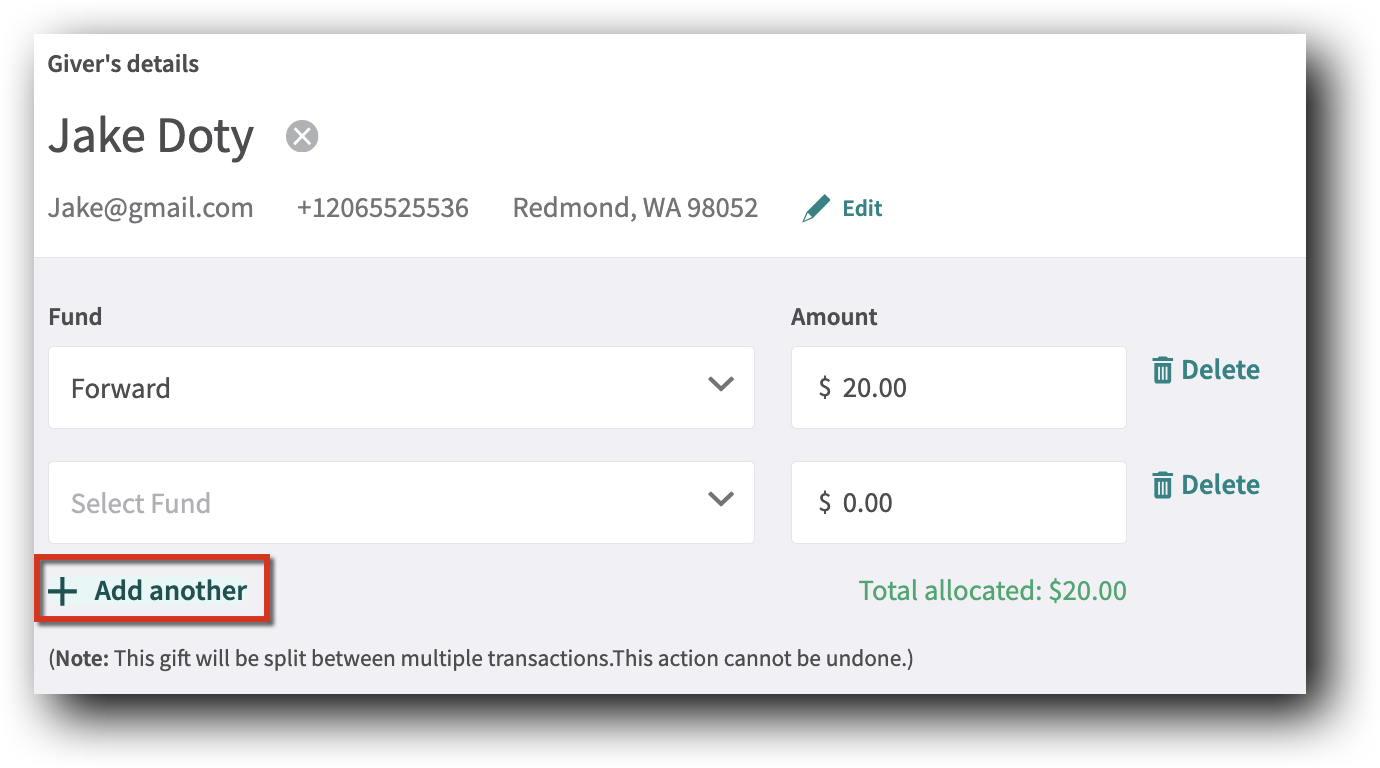The height and width of the screenshot is (768, 1380).
Task: Click the chevron on the Forward fund selector
Action: (720, 387)
